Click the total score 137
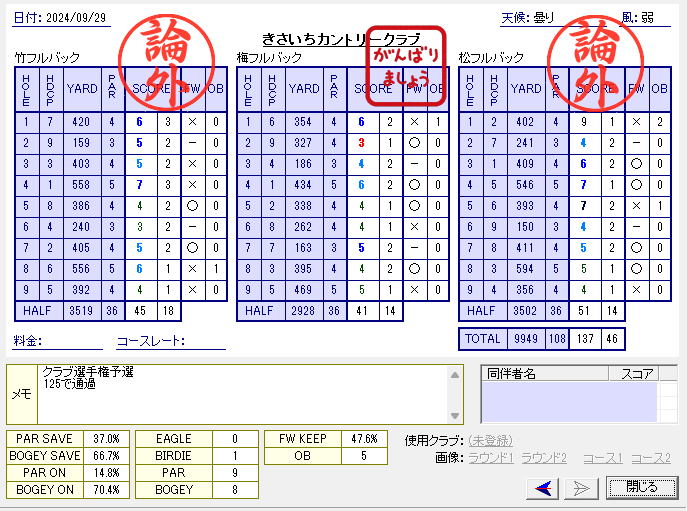Viewport: 687px width, 511px height. click(x=585, y=339)
